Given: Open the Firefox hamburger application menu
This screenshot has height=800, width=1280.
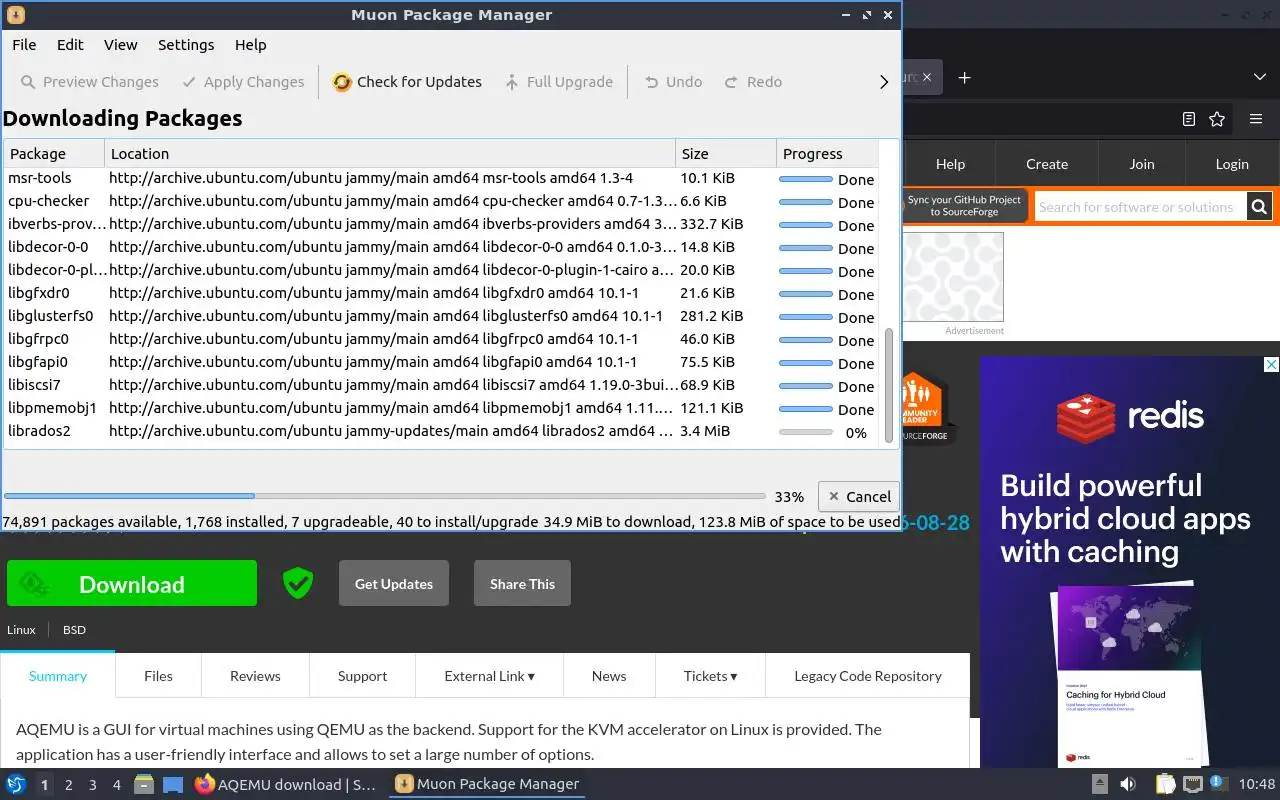Looking at the screenshot, I should coord(1256,119).
